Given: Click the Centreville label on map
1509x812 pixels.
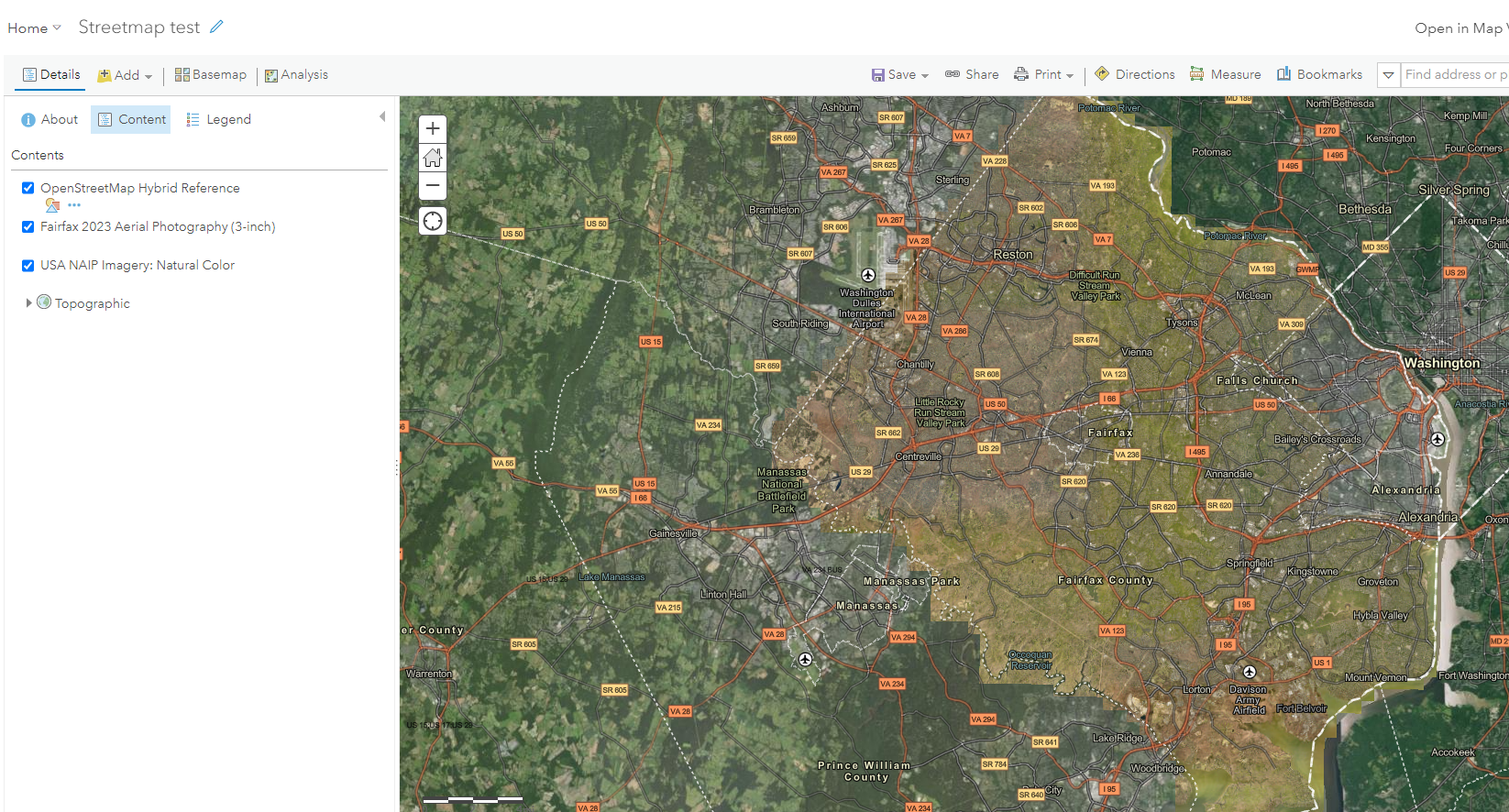Looking at the screenshot, I should (x=918, y=456).
